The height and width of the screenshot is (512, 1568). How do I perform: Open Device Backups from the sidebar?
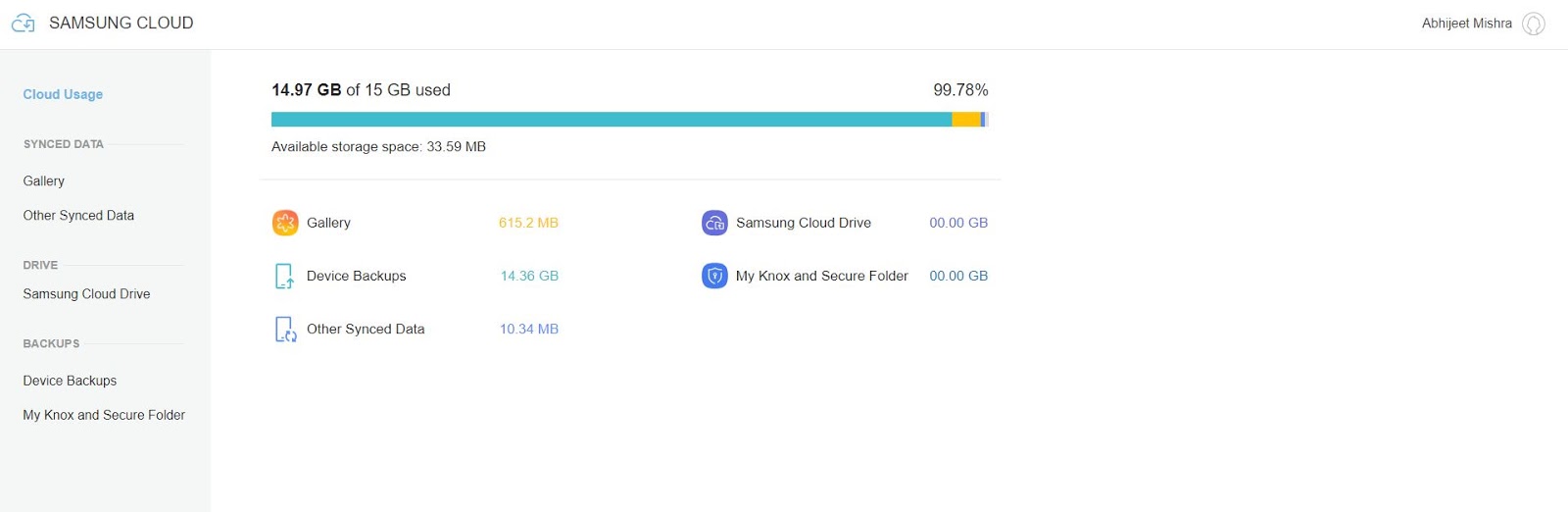pos(70,381)
